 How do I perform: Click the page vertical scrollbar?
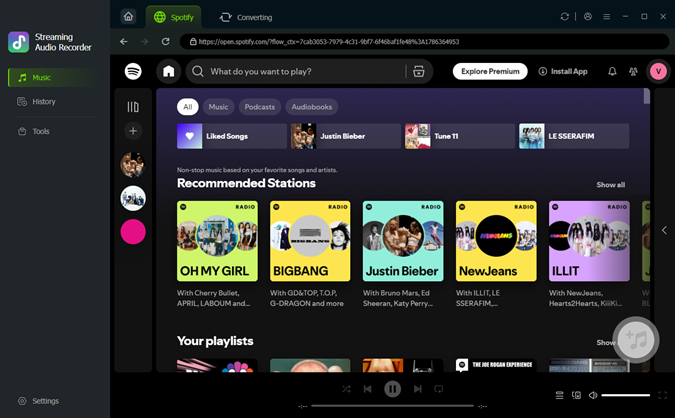coord(647,96)
